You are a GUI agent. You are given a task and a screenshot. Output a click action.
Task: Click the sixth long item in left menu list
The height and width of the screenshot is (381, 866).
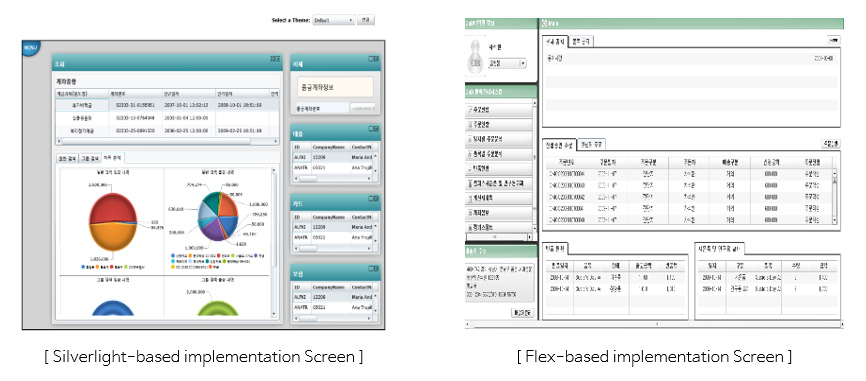tap(499, 183)
